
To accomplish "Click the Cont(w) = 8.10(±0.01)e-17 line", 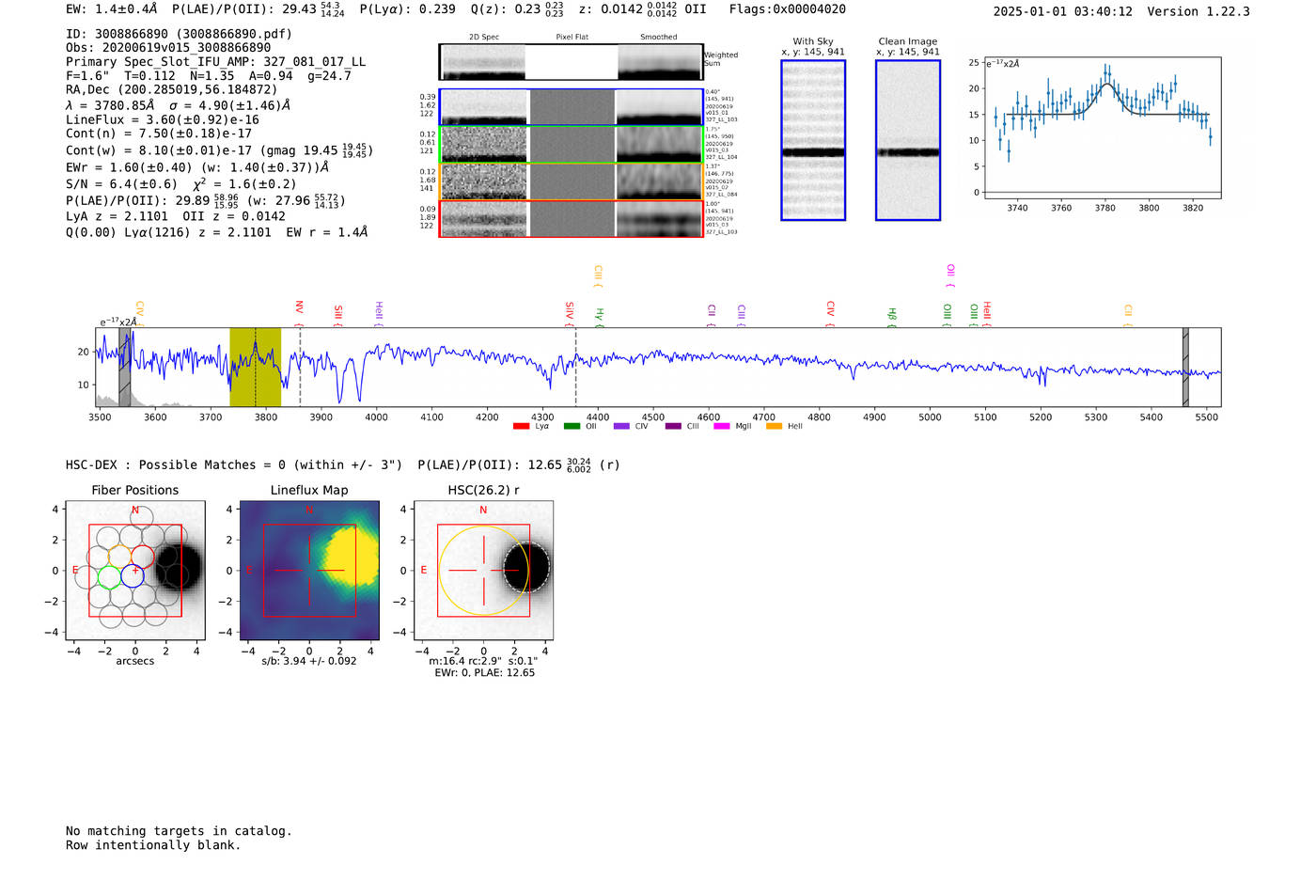I will pos(219,150).
